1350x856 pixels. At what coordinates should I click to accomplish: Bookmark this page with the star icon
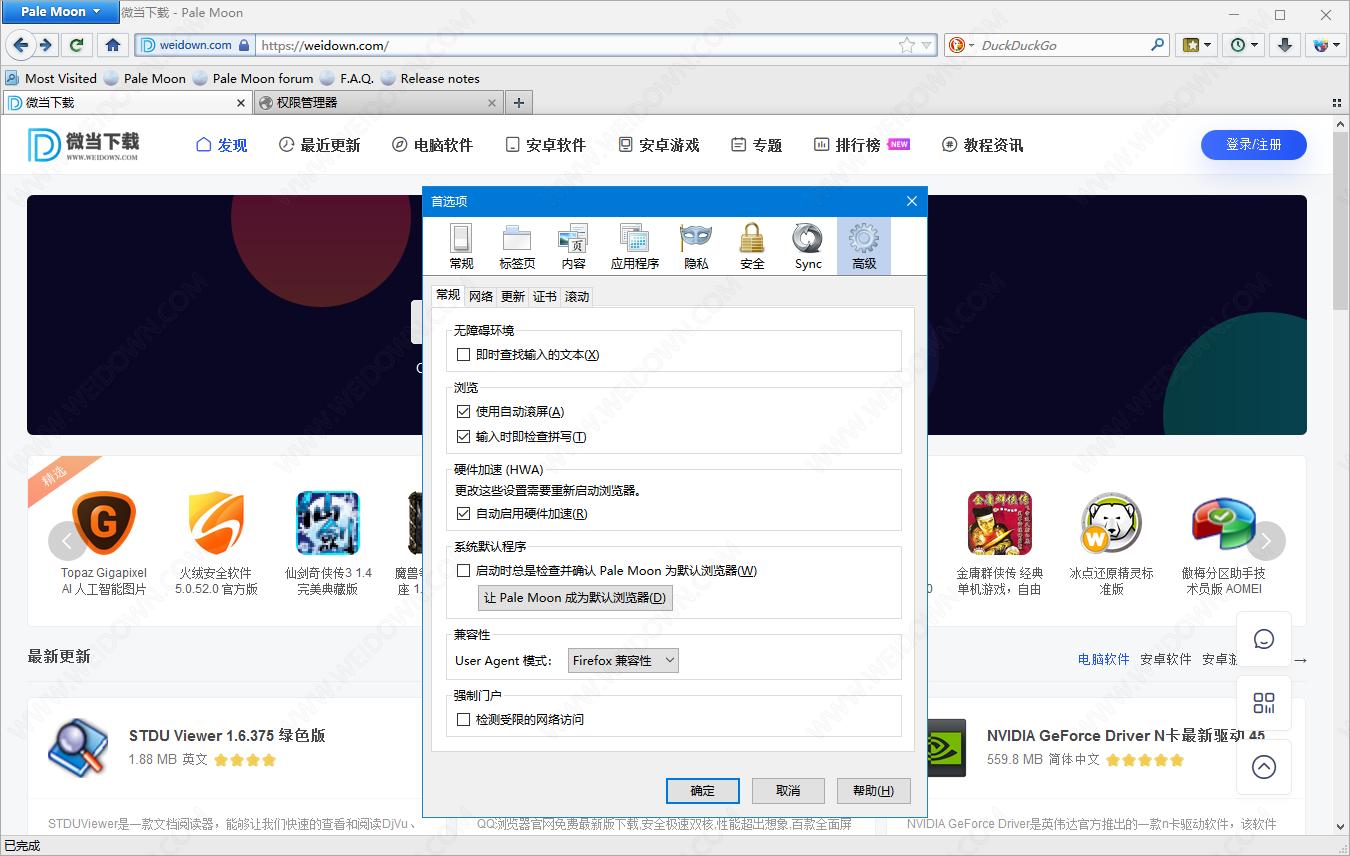click(906, 45)
